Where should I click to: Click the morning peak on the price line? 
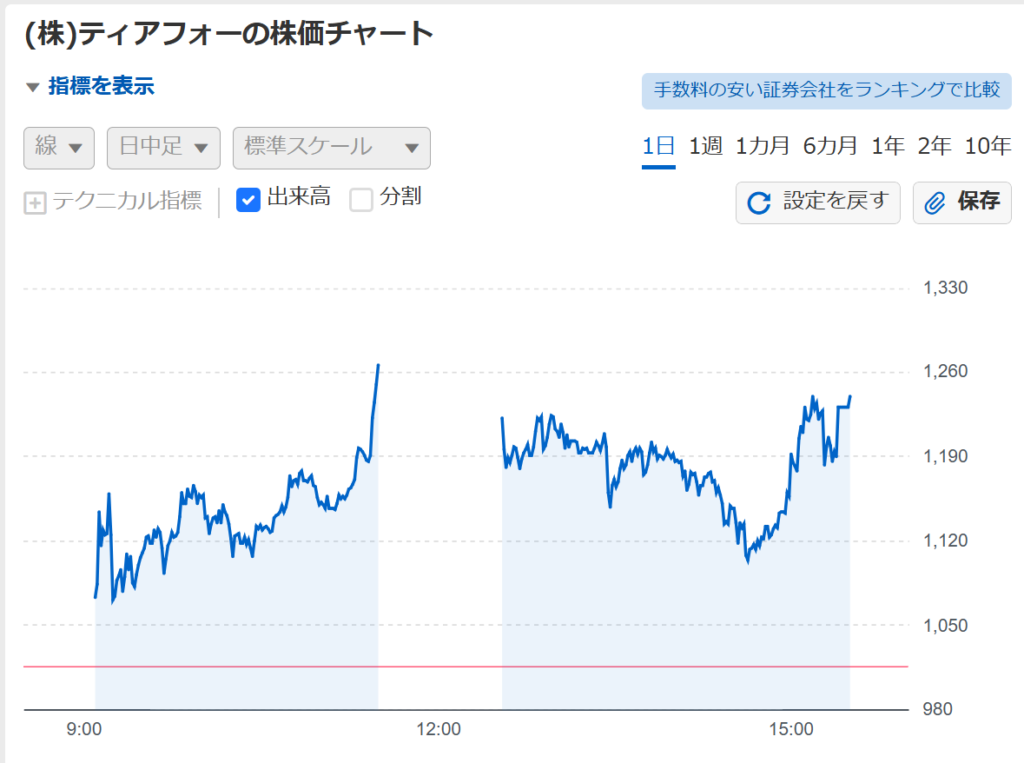tap(378, 365)
